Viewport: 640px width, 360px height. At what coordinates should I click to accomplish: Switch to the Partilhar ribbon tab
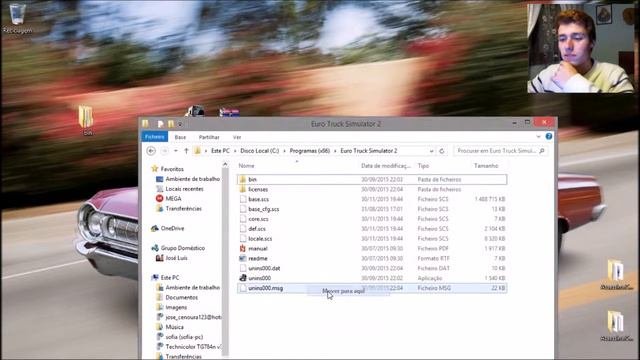(209, 137)
